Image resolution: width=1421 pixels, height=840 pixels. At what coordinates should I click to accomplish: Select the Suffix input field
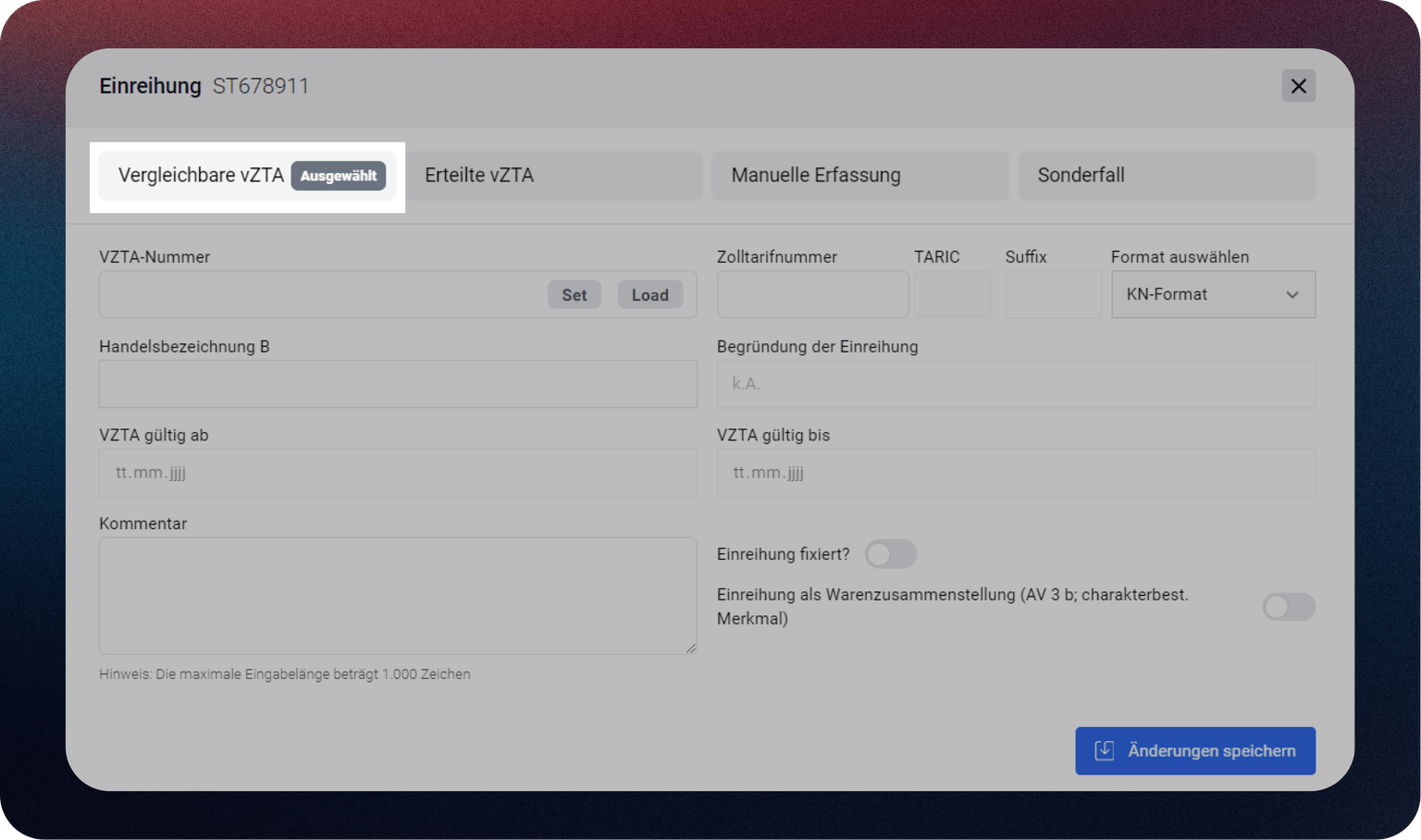point(1052,294)
